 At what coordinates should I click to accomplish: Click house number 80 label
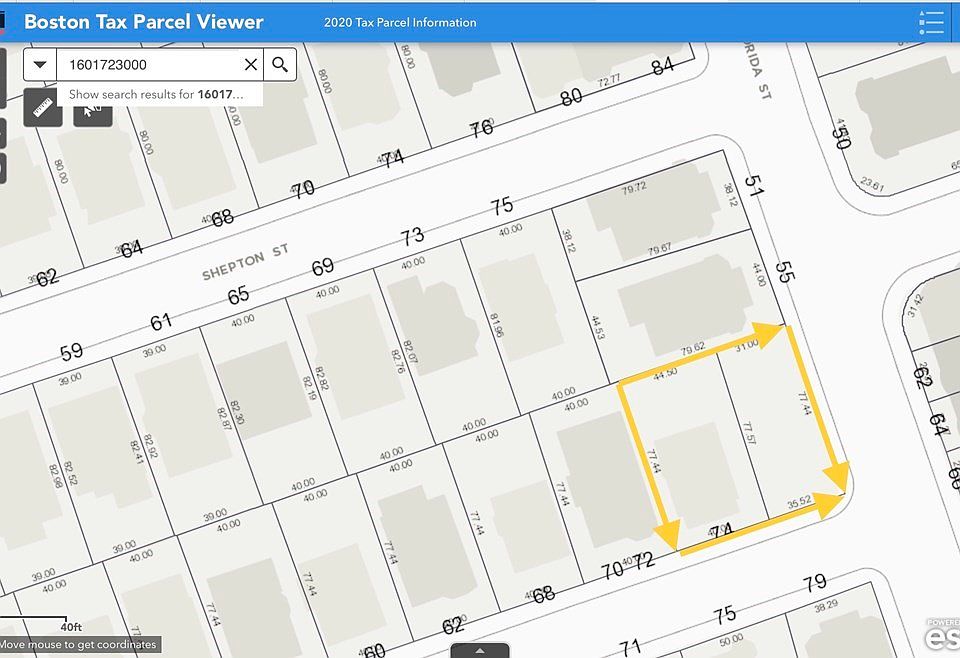[571, 96]
